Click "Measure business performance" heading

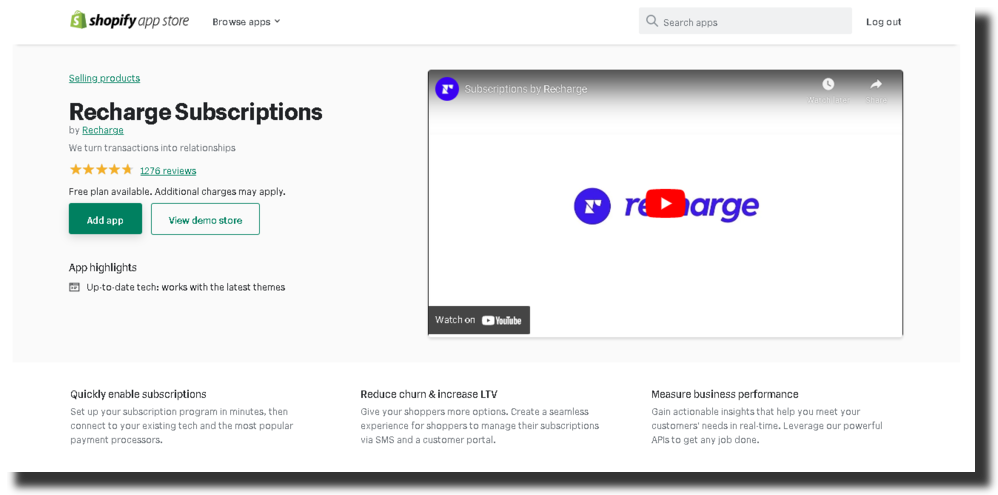click(724, 394)
